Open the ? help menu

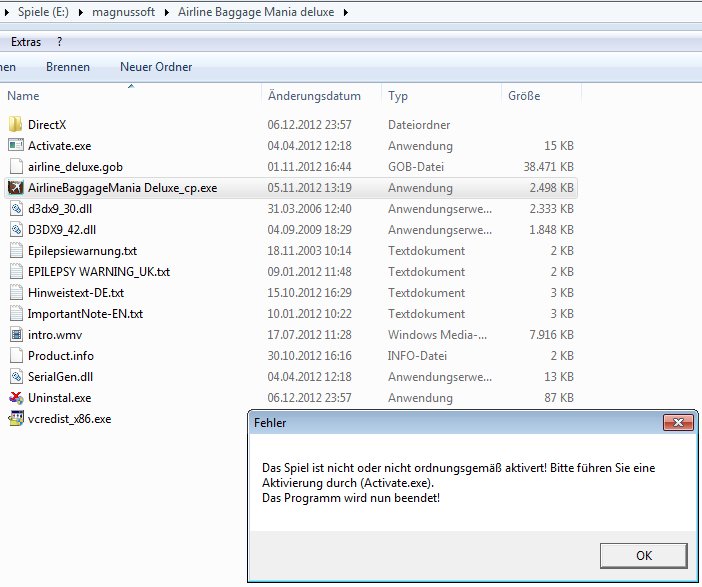[x=60, y=42]
